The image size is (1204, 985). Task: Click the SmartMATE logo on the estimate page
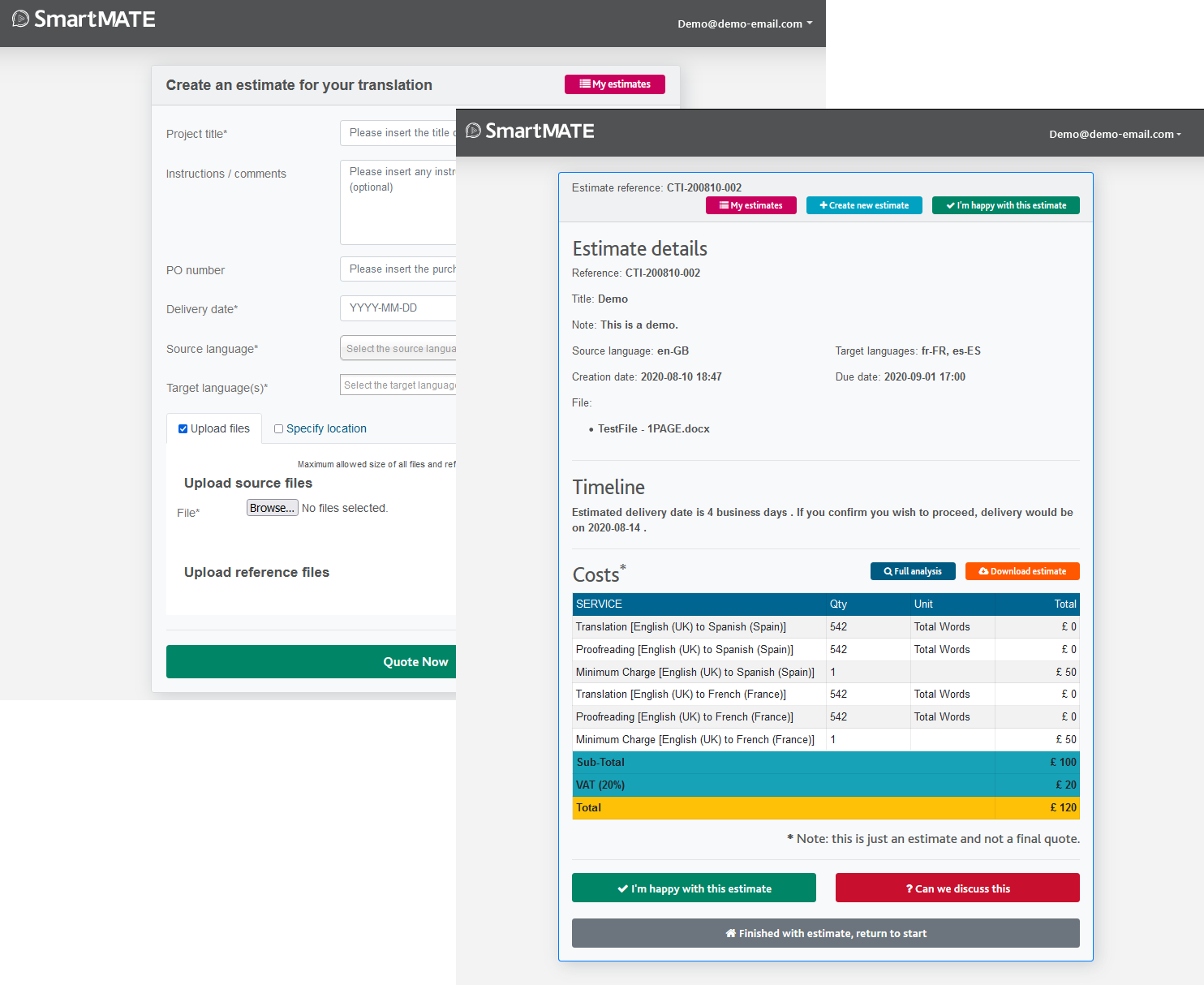(x=530, y=131)
